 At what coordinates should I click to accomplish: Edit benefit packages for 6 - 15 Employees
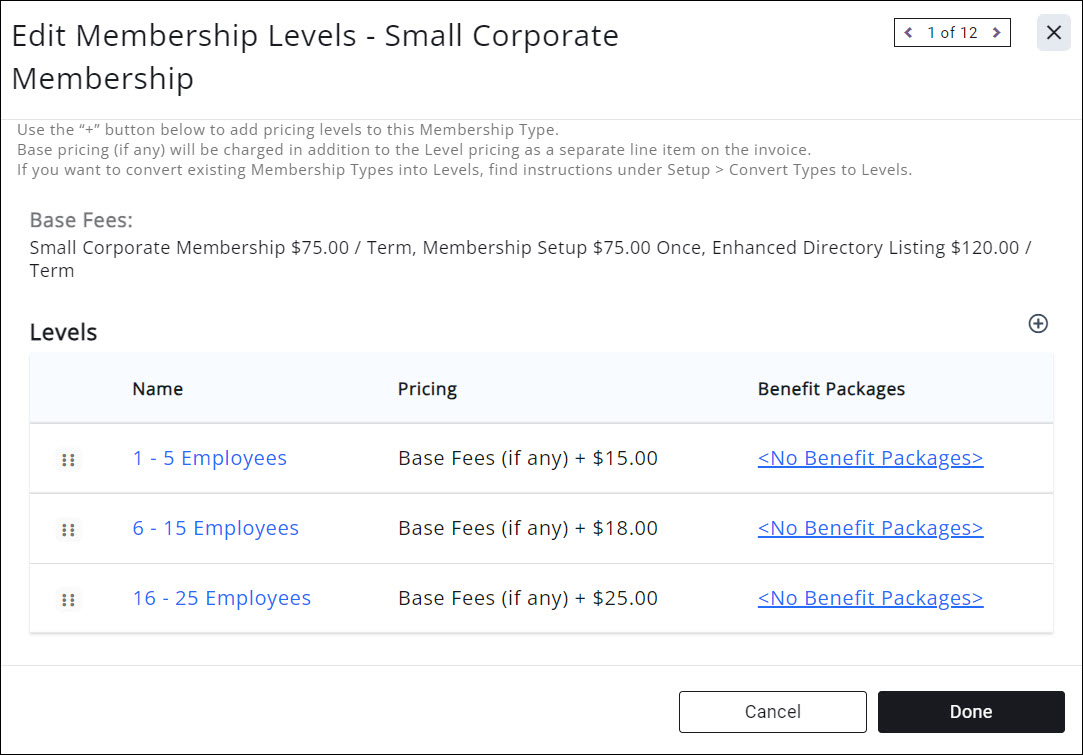tap(870, 528)
